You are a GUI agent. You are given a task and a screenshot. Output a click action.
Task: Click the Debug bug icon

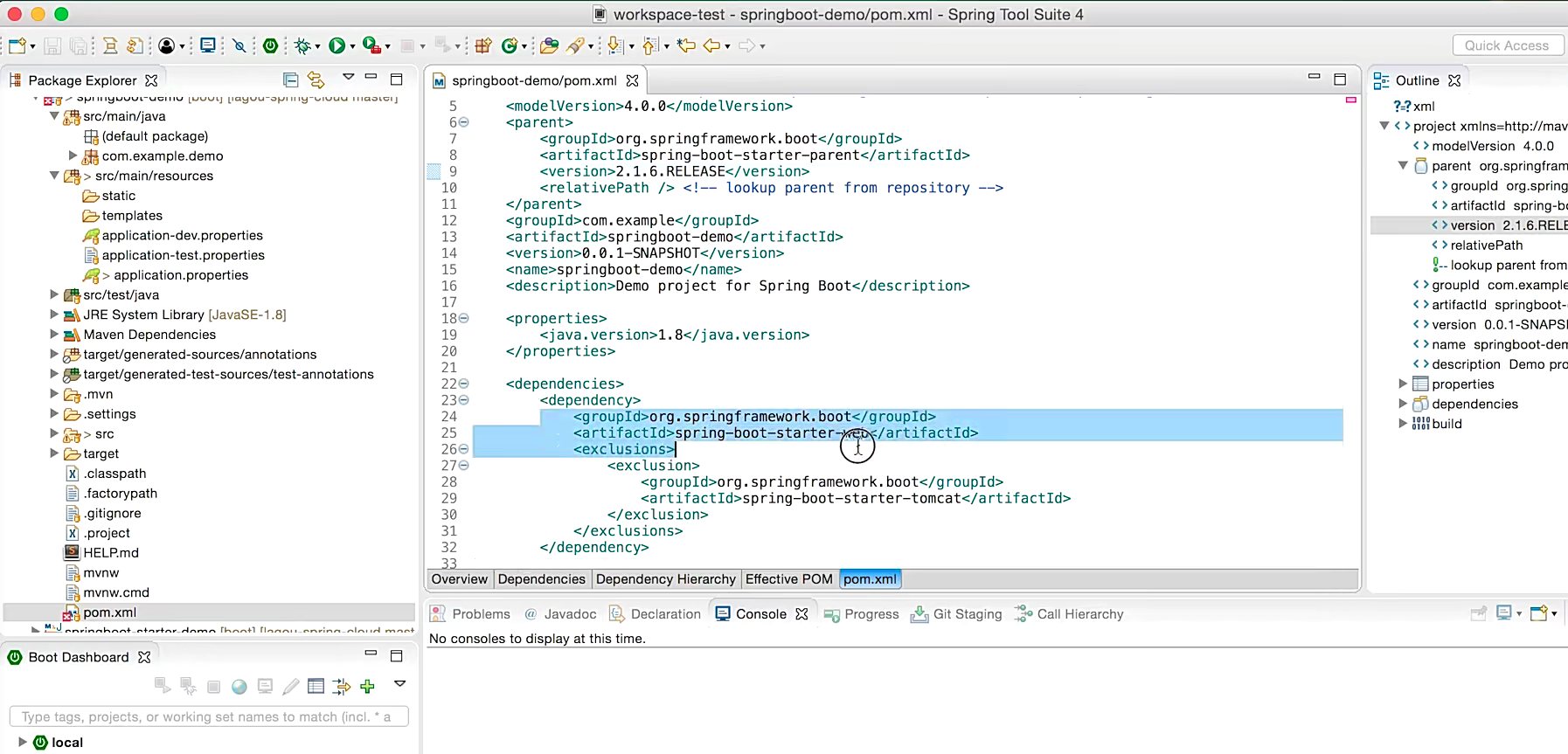[x=303, y=45]
